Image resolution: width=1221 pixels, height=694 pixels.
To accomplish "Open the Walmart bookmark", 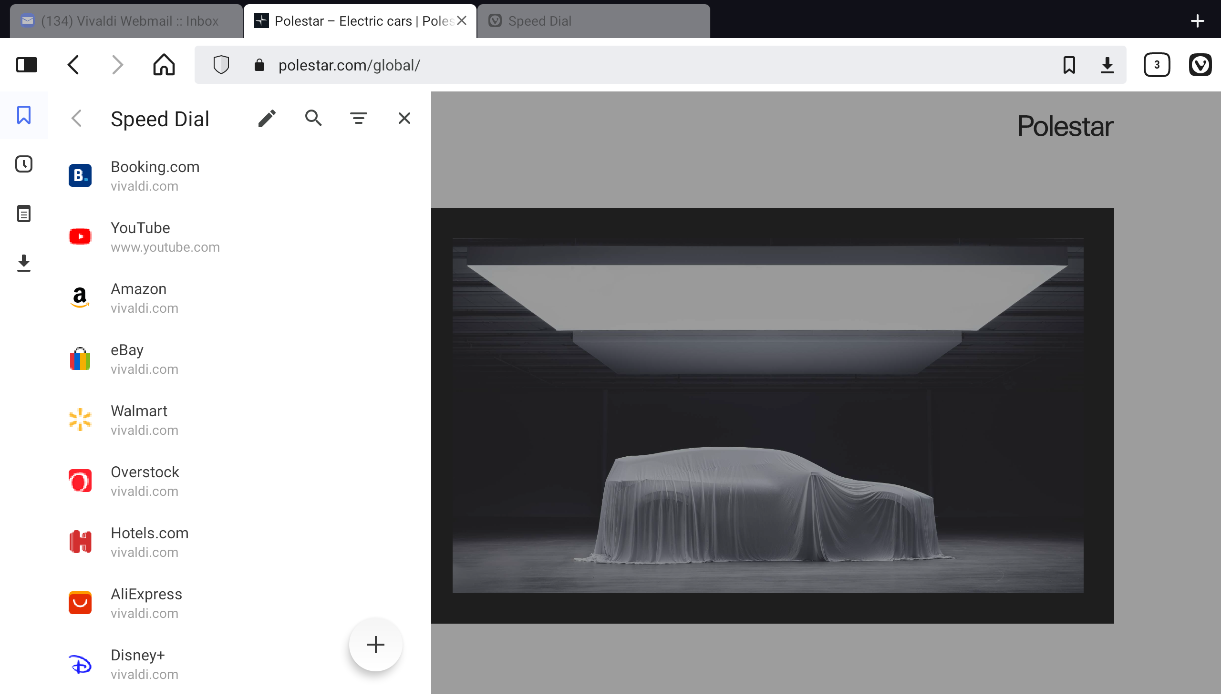I will [x=241, y=420].
